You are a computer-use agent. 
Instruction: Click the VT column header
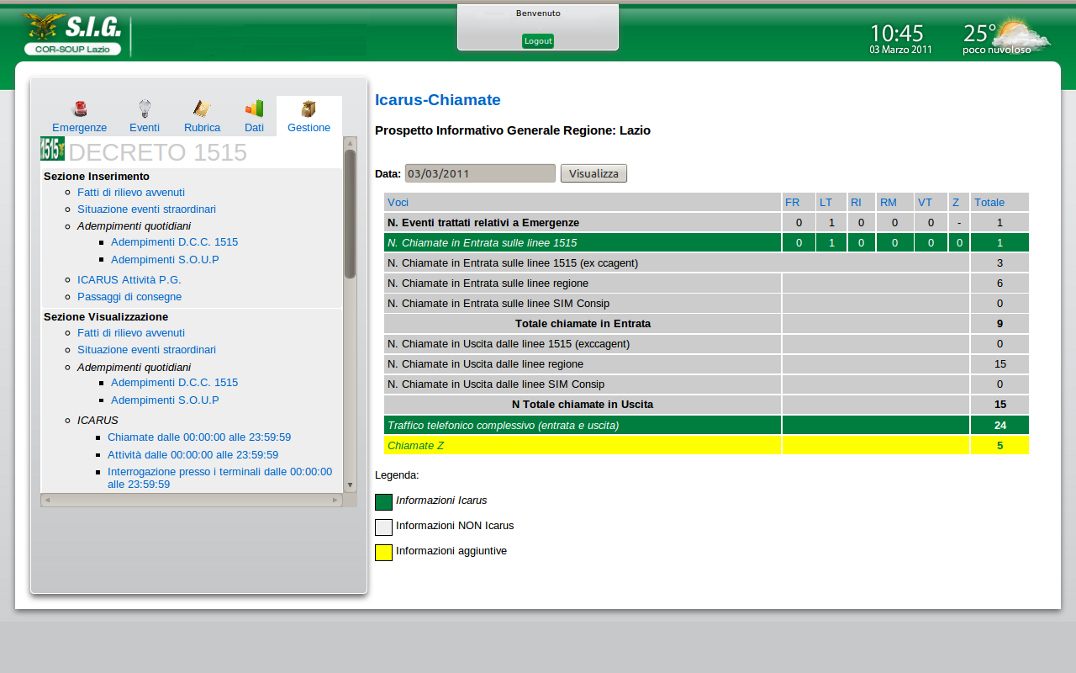931,202
